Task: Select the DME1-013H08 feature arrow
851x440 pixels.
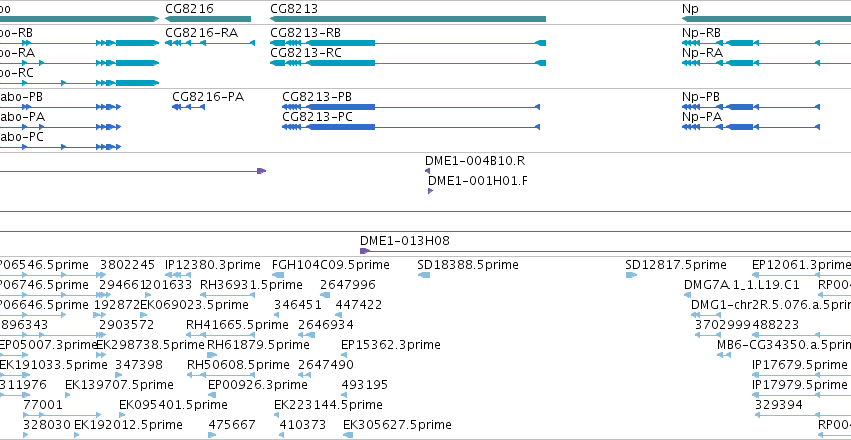Action: [365, 251]
